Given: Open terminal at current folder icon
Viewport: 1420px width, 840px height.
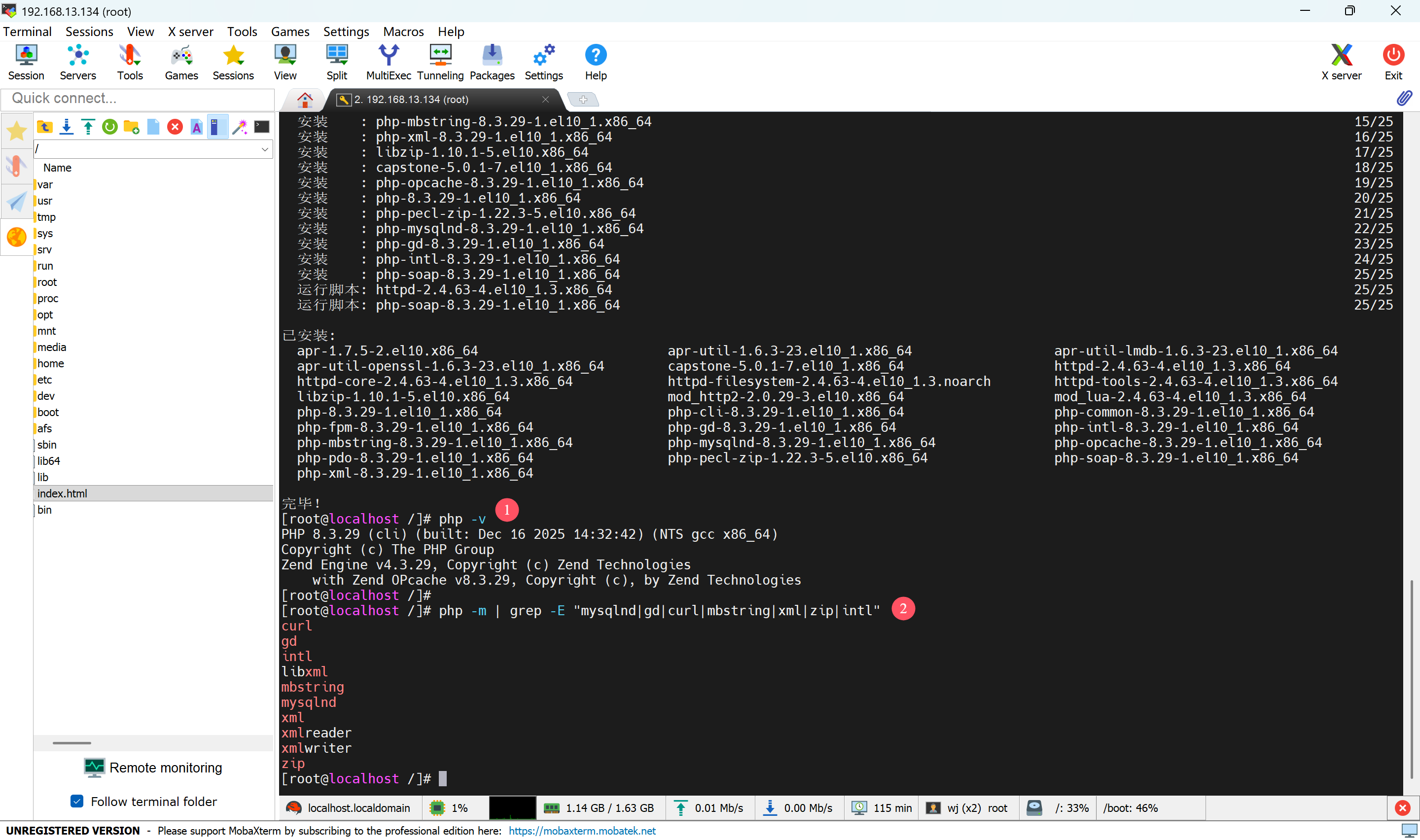Looking at the screenshot, I should [x=261, y=127].
